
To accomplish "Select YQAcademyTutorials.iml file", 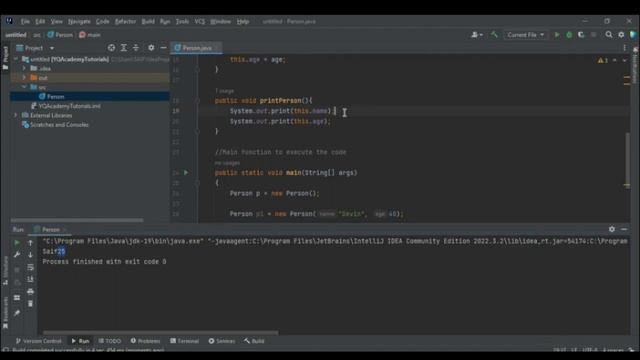I will 66,106.
